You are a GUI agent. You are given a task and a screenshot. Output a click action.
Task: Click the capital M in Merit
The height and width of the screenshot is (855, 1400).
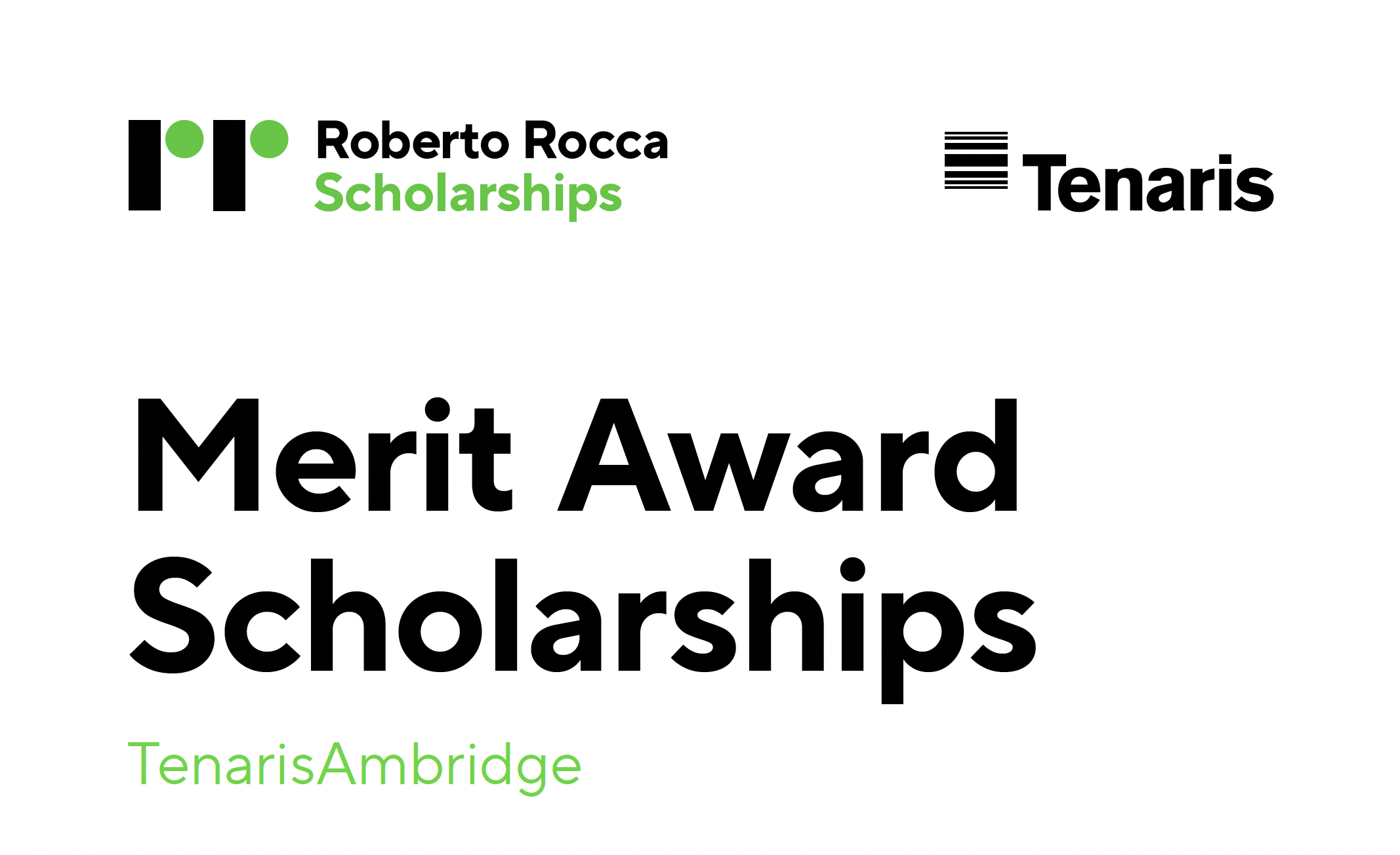(197, 454)
